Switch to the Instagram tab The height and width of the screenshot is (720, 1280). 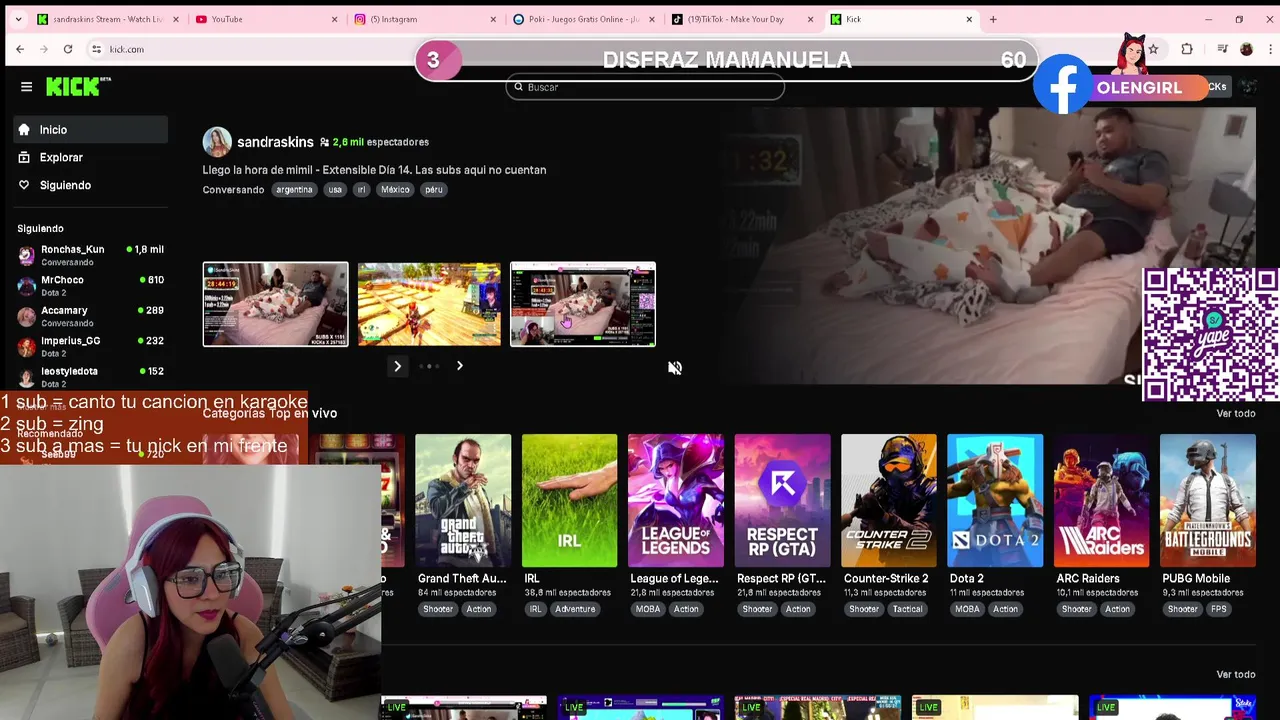[x=426, y=19]
